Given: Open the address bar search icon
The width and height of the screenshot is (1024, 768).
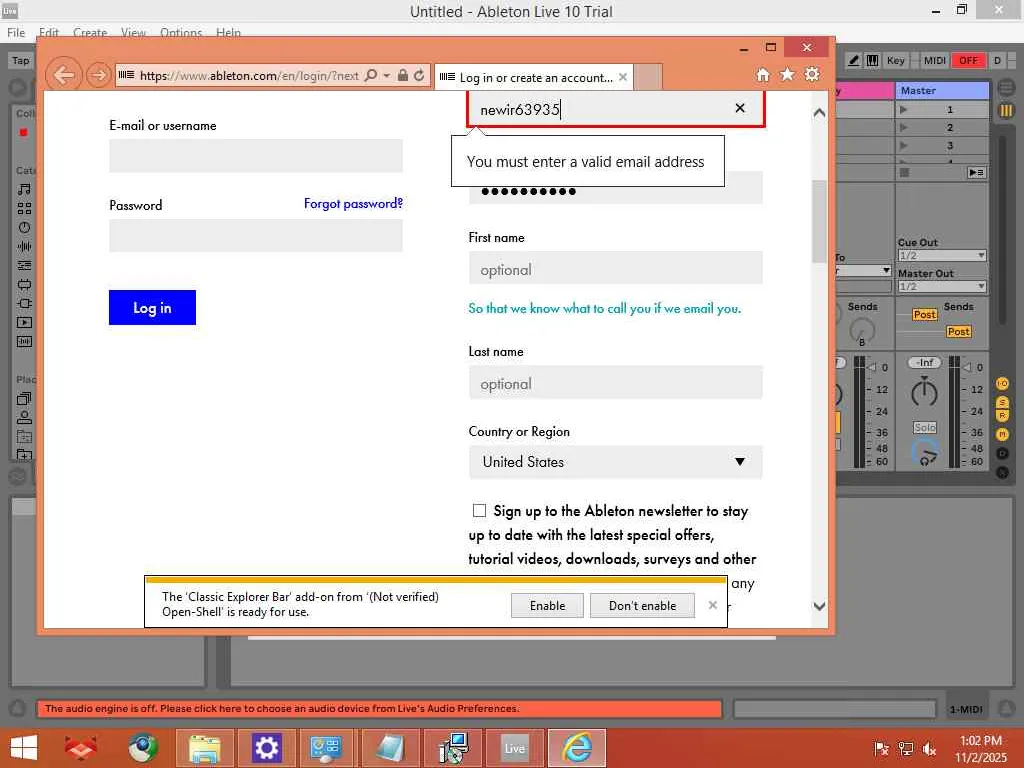Looking at the screenshot, I should [371, 75].
